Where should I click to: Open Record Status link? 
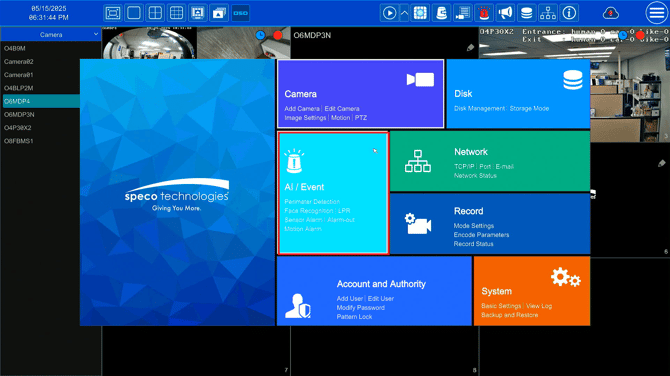click(473, 244)
